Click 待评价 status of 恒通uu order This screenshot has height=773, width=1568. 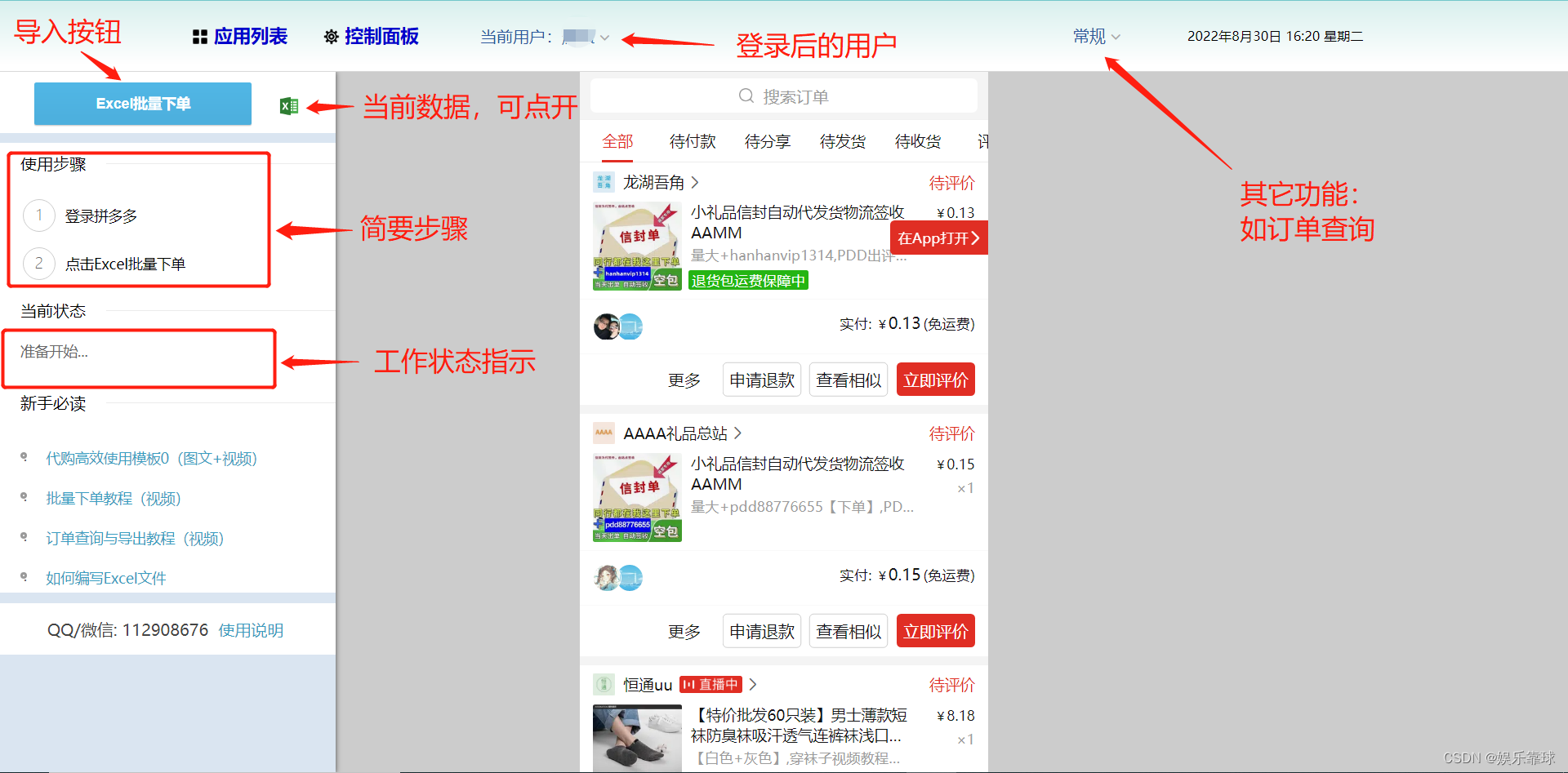(x=952, y=685)
